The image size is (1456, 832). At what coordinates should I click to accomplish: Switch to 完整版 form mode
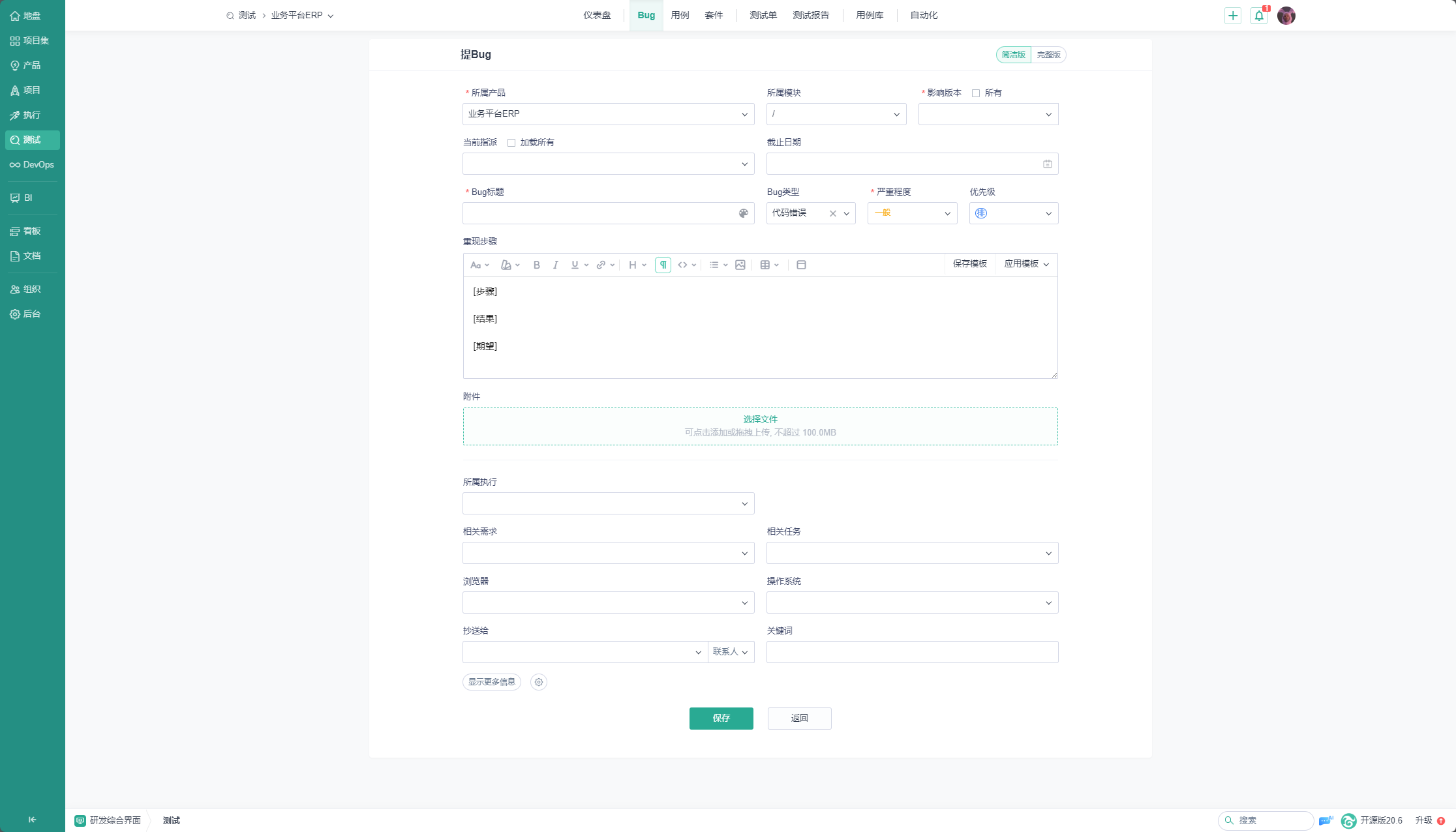(1048, 55)
